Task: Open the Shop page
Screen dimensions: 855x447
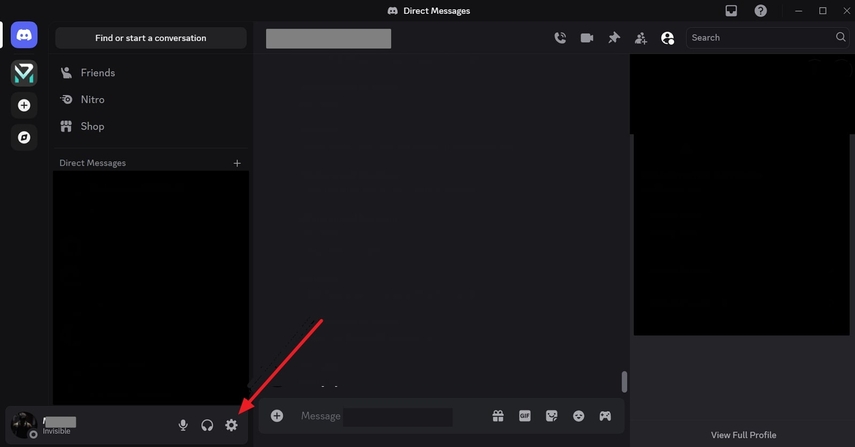Action: tap(150, 126)
